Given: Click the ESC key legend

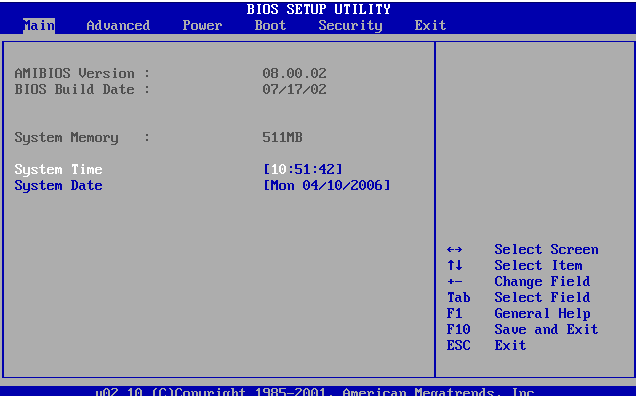Looking at the screenshot, I should 458,345.
